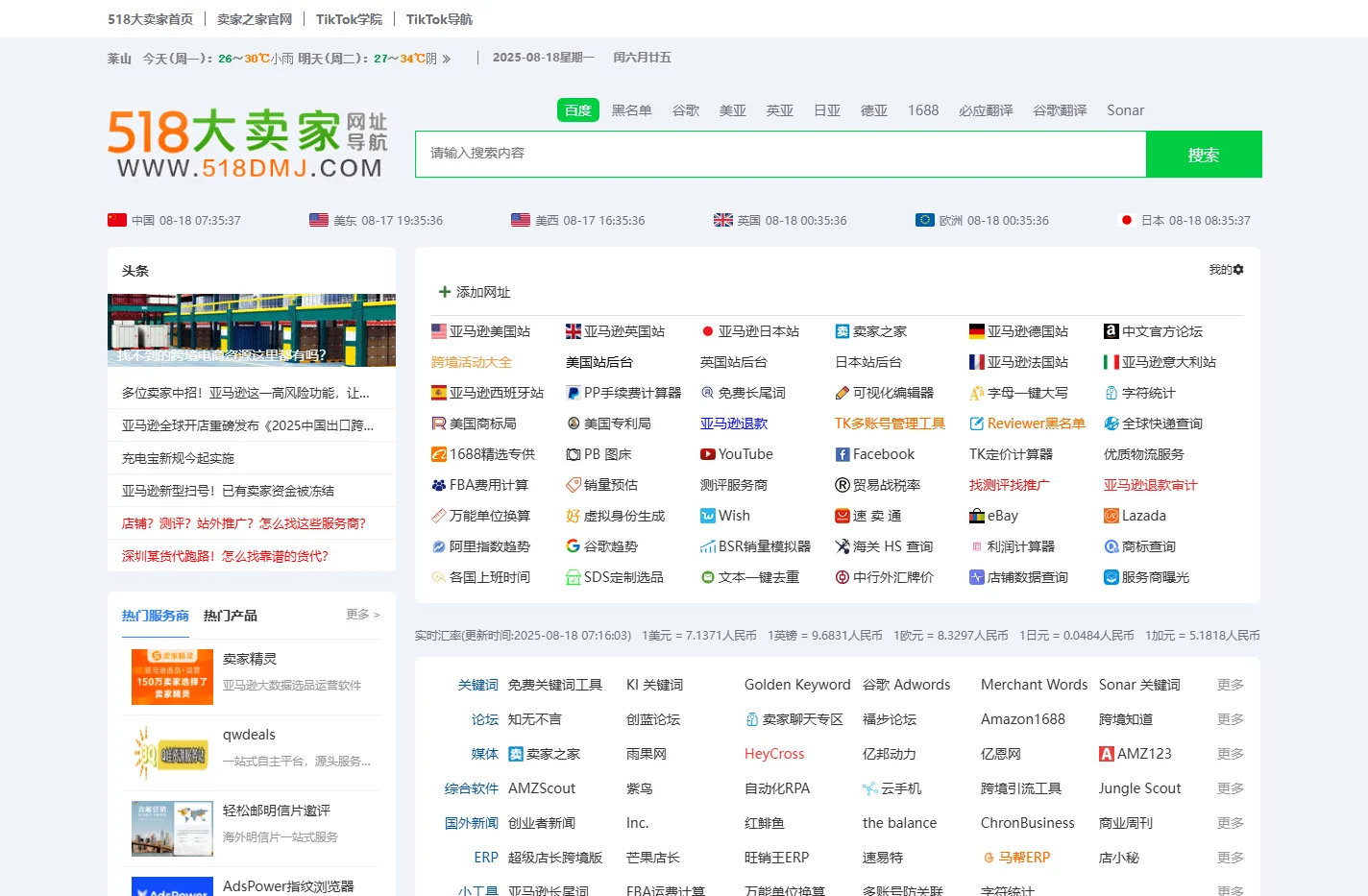This screenshot has height=896, width=1368.
Task: Open 速卖通 icon link
Action: click(x=867, y=516)
